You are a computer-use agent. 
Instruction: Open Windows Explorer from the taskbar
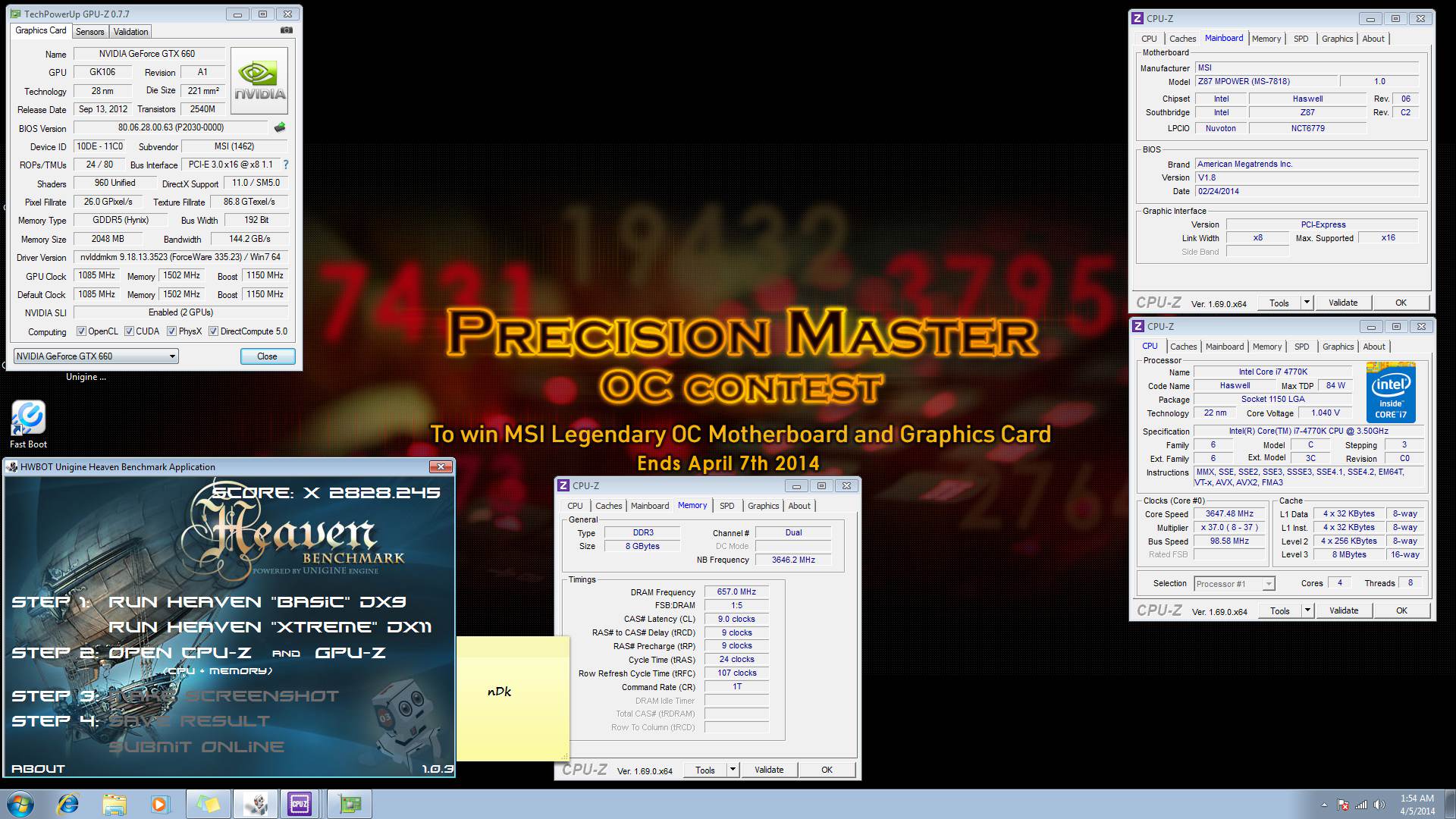click(115, 804)
